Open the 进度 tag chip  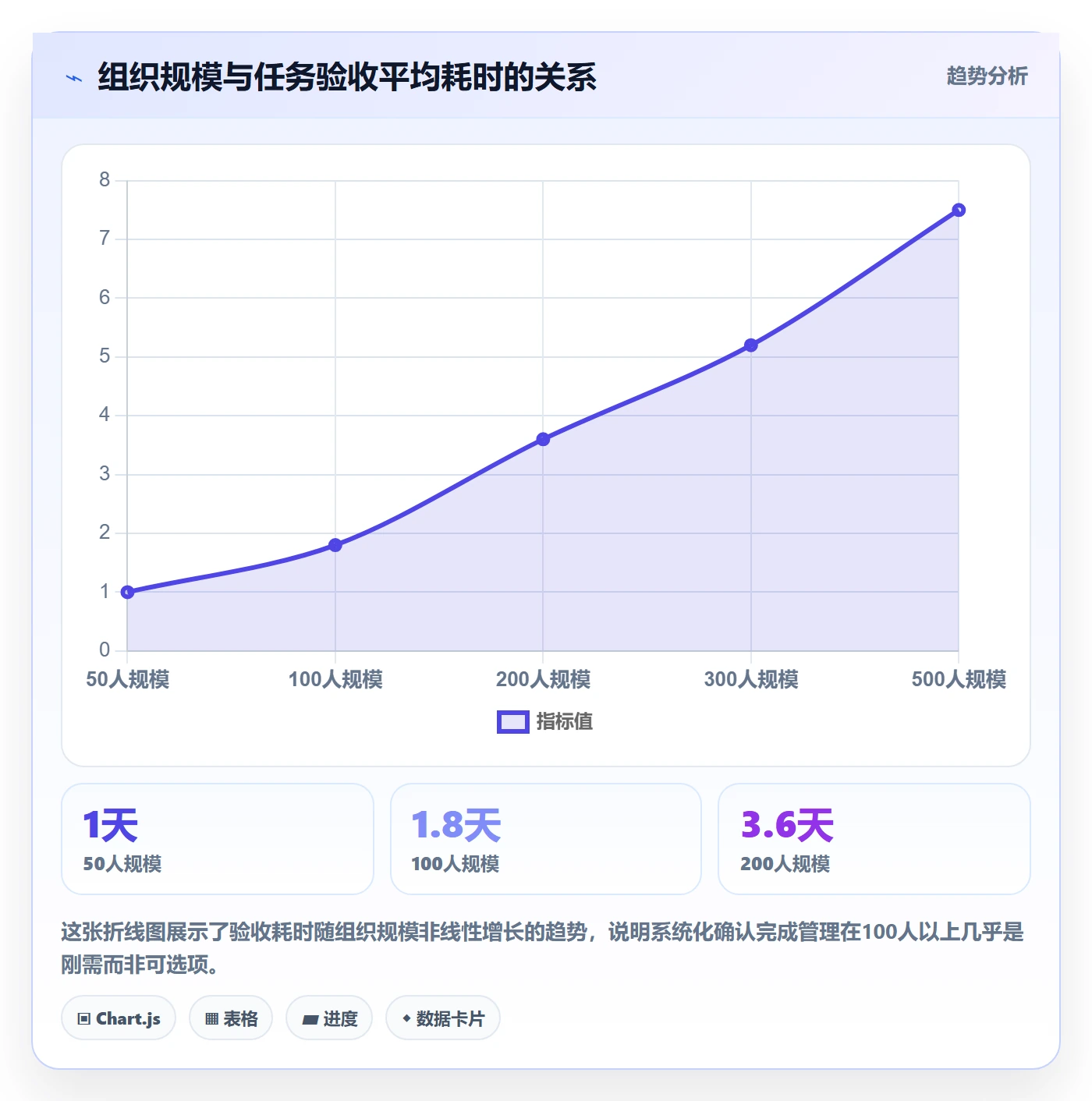pyautogui.click(x=329, y=1018)
